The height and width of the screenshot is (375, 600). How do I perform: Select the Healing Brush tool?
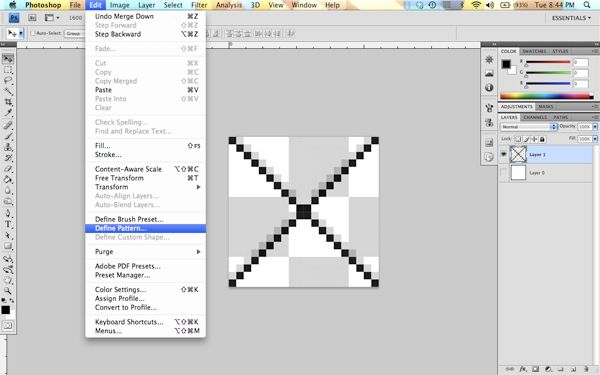(8, 126)
